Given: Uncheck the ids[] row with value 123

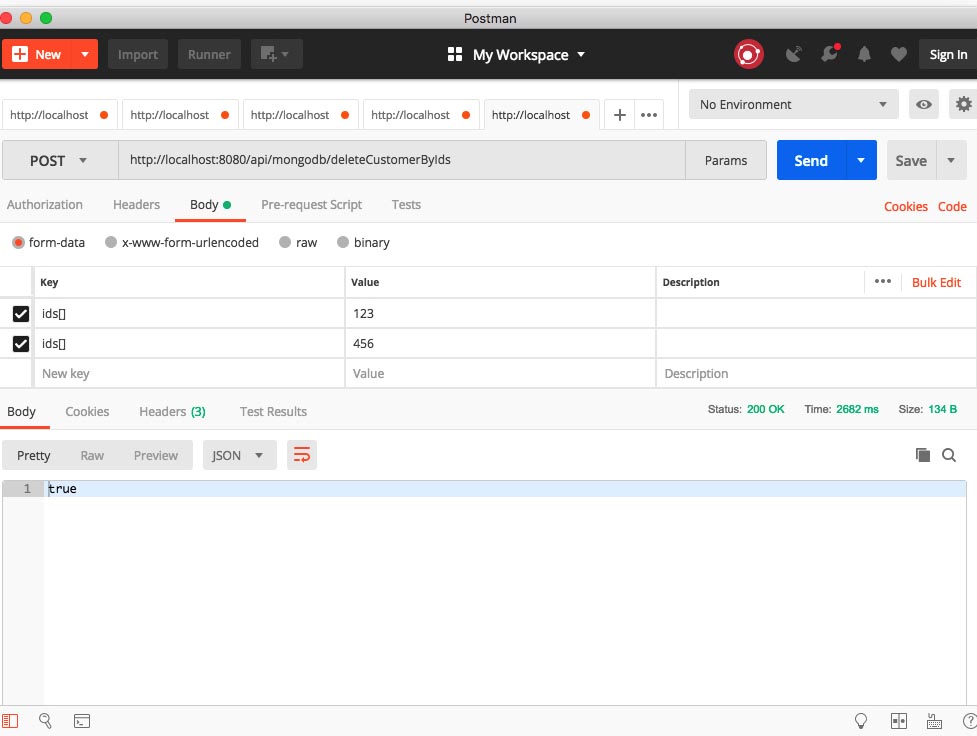Looking at the screenshot, I should pyautogui.click(x=21, y=314).
